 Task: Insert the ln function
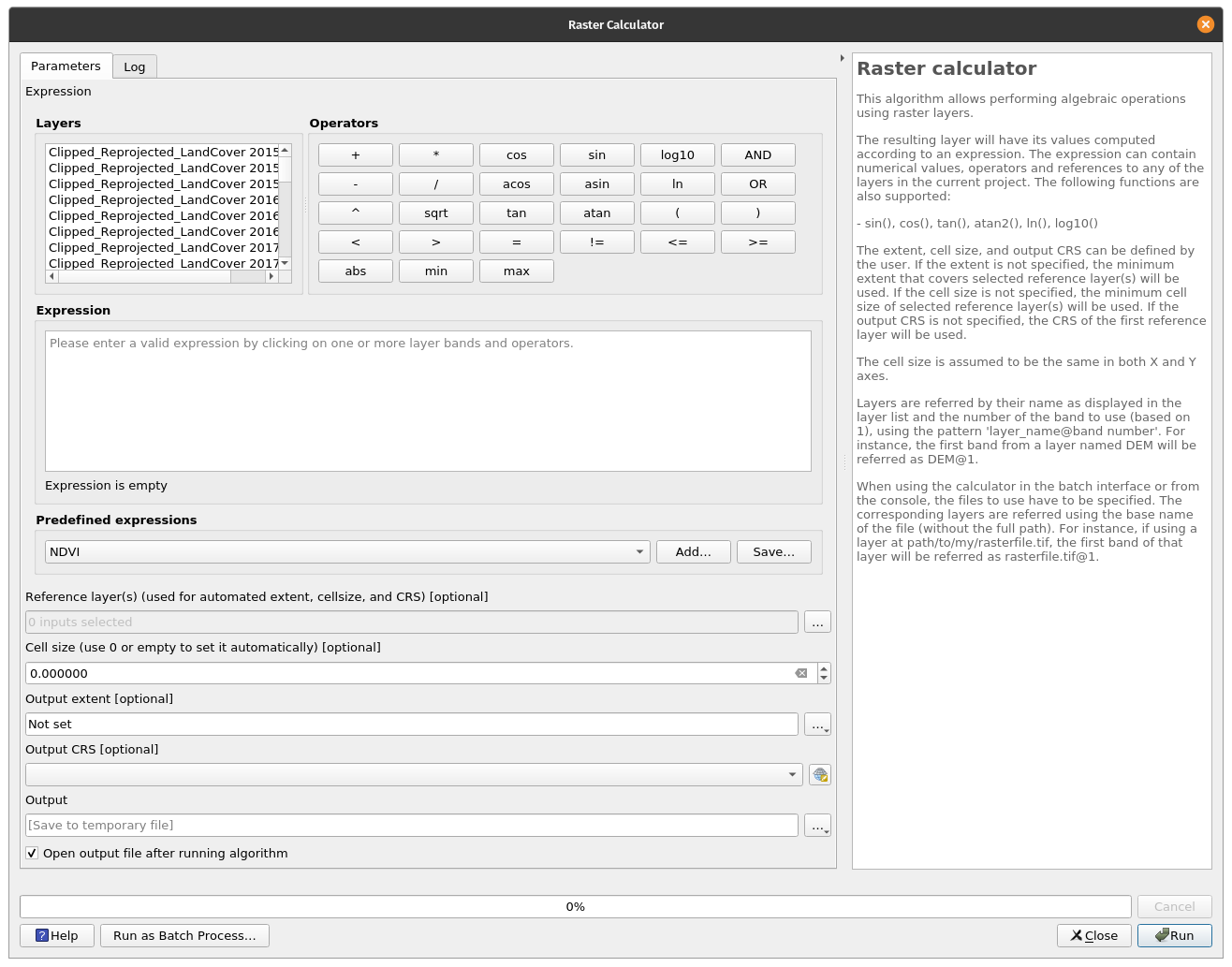678,184
